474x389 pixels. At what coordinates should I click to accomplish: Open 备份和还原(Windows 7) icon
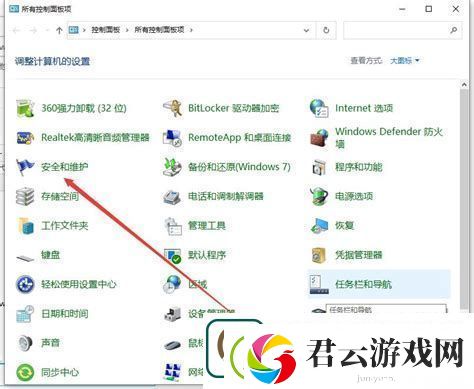tap(172, 167)
